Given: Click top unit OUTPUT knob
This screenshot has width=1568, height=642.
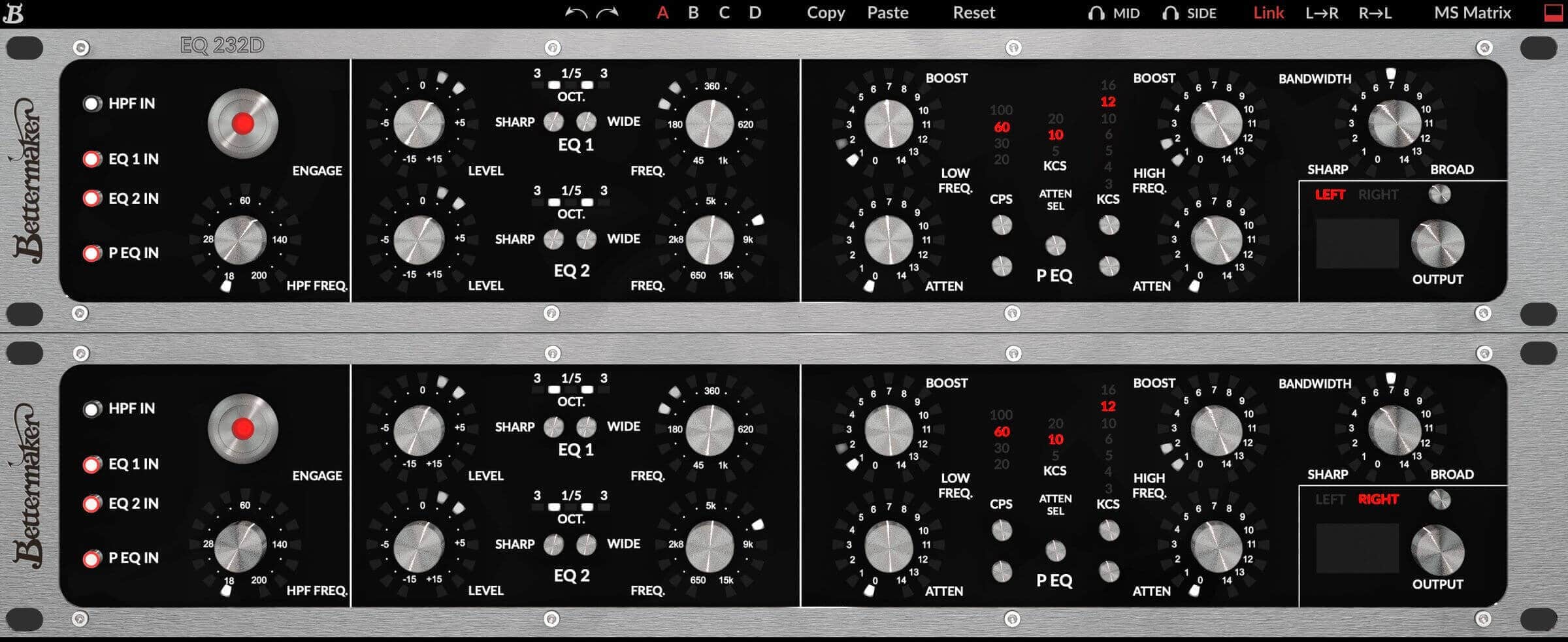Looking at the screenshot, I should pyautogui.click(x=1437, y=244).
